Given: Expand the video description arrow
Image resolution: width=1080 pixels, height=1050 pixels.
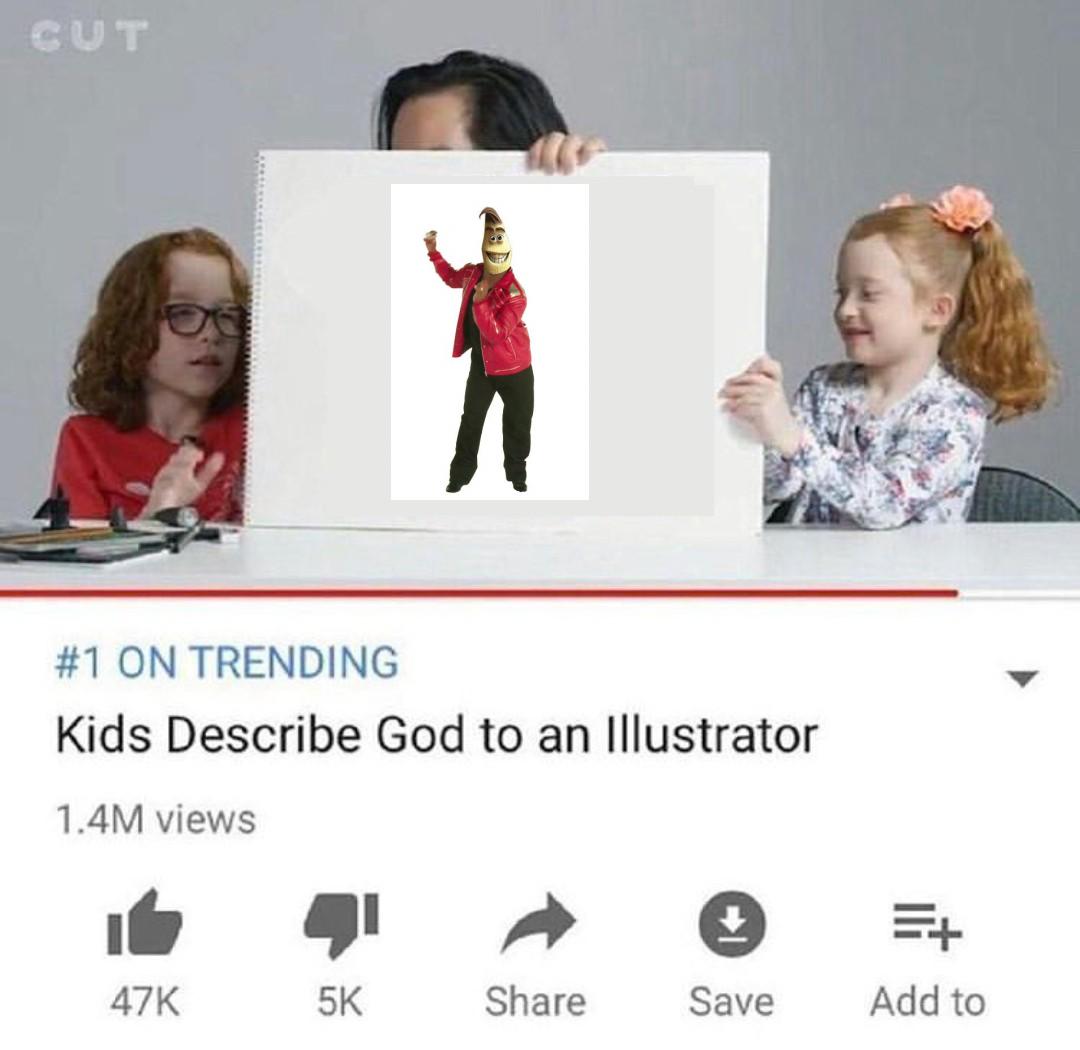Looking at the screenshot, I should (x=1022, y=679).
